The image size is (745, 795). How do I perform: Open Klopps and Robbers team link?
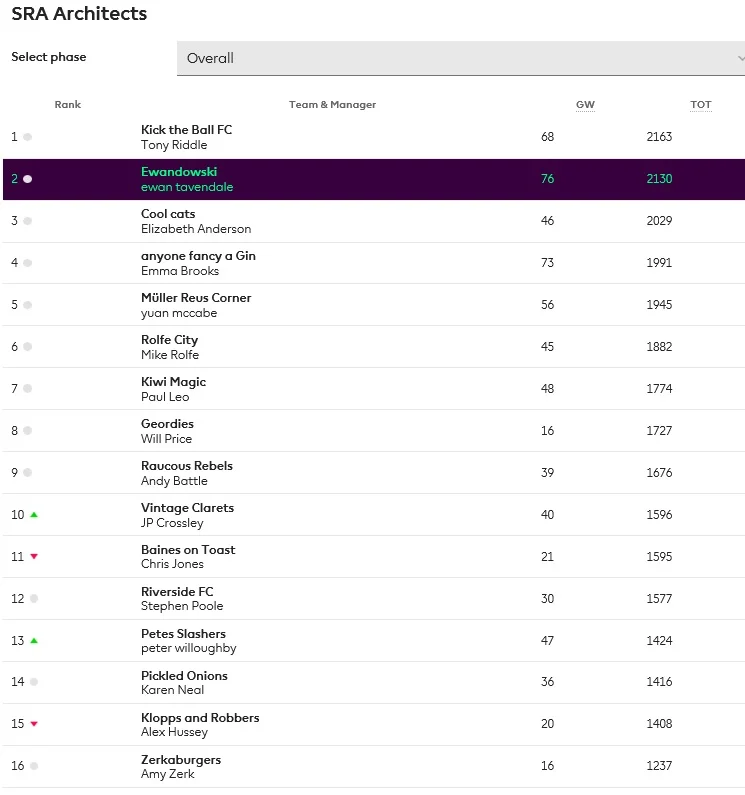click(x=200, y=718)
